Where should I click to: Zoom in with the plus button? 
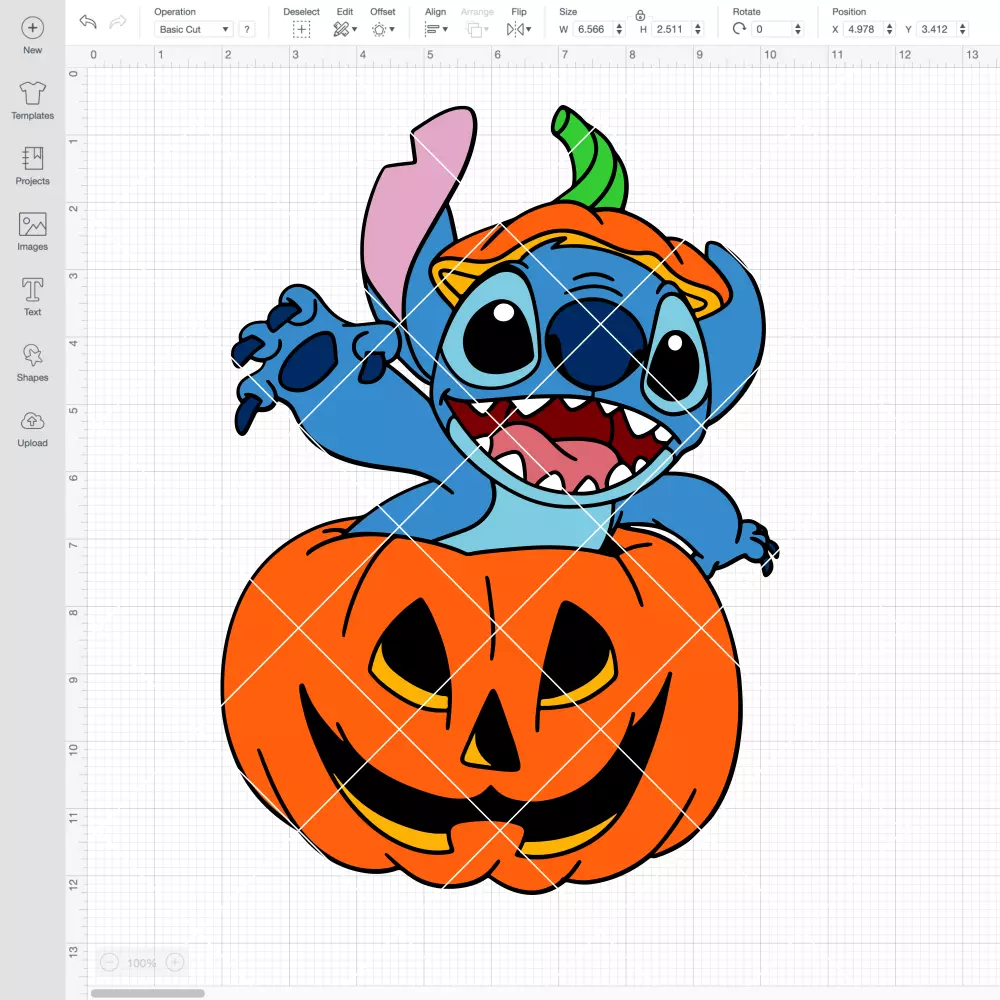point(175,962)
